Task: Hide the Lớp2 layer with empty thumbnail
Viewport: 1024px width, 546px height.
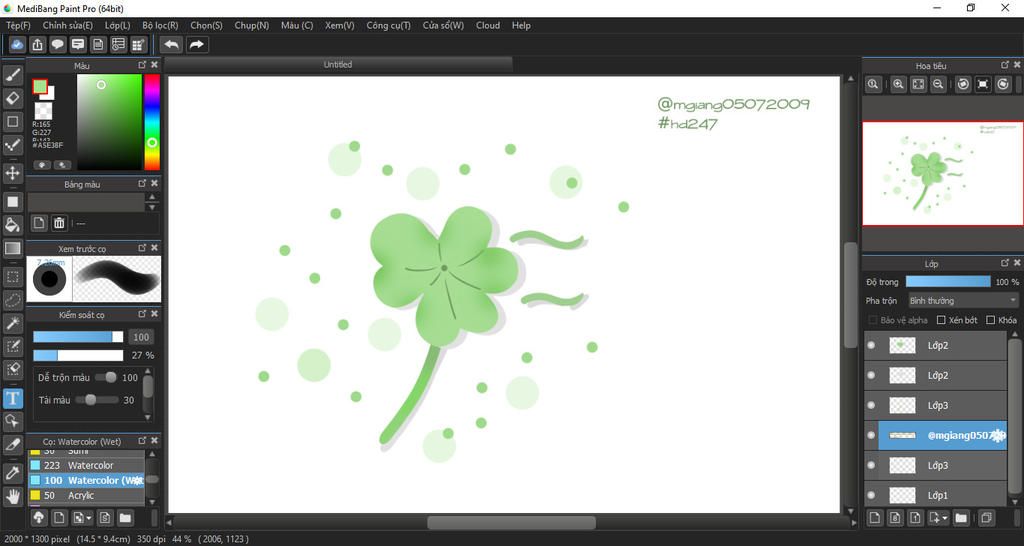Action: (x=871, y=376)
